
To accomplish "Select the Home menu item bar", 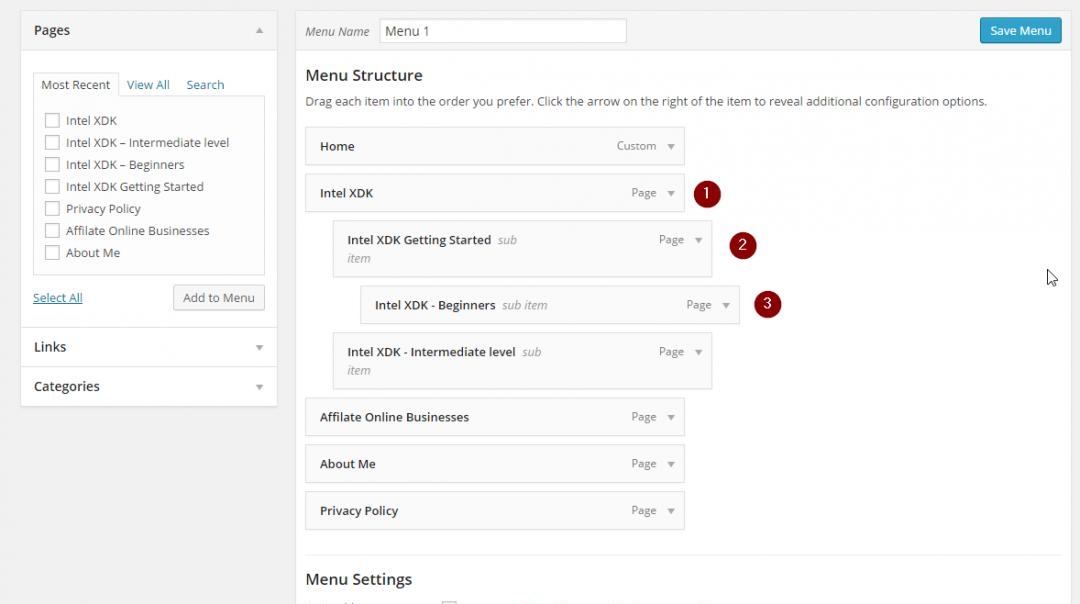I will click(495, 146).
